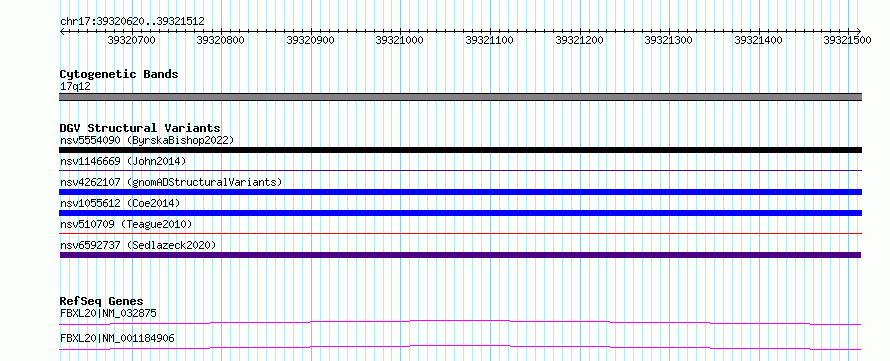Select the black nsv5554090 variant bar

tap(460, 150)
